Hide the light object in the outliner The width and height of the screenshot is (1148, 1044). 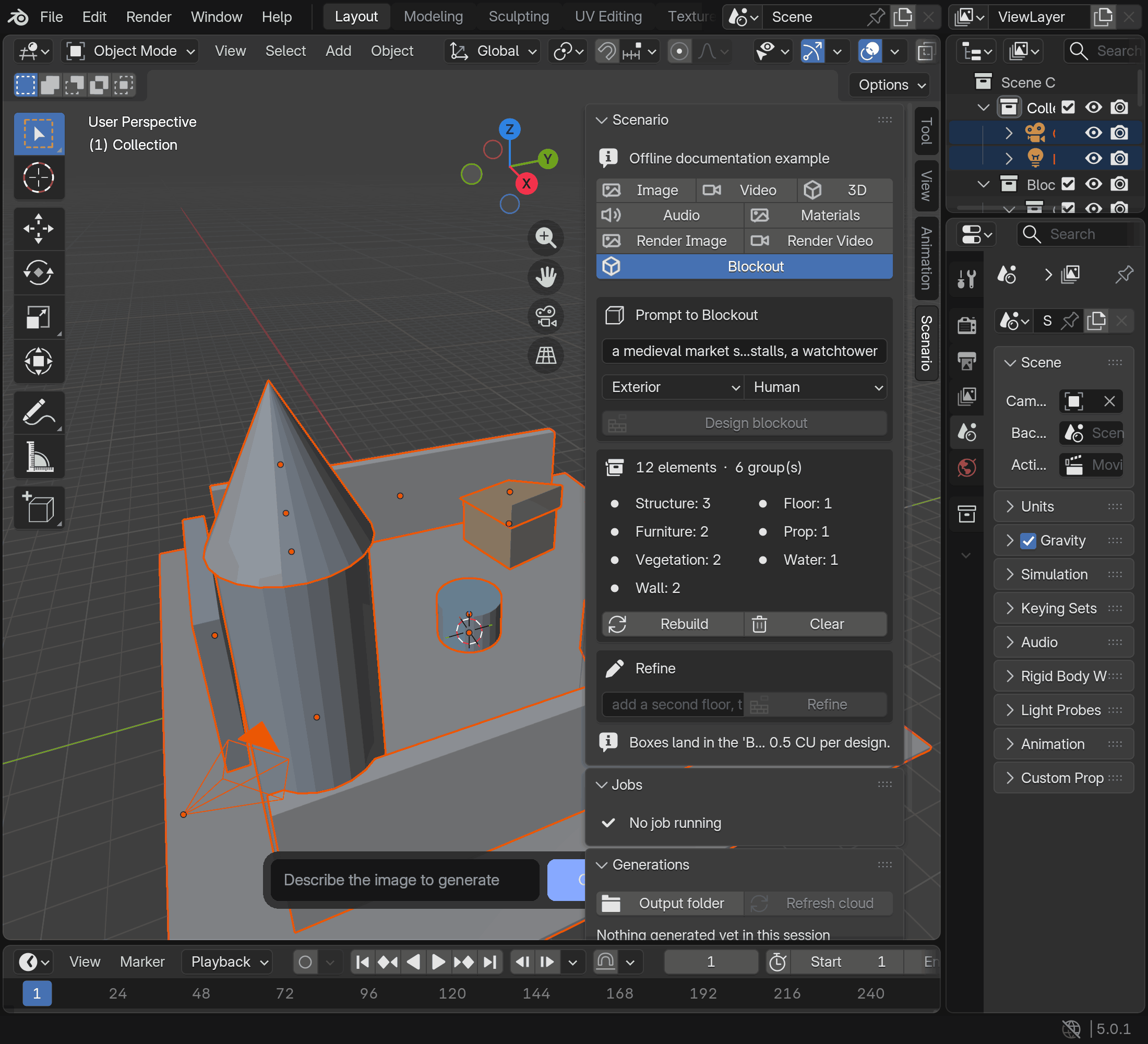click(x=1093, y=158)
